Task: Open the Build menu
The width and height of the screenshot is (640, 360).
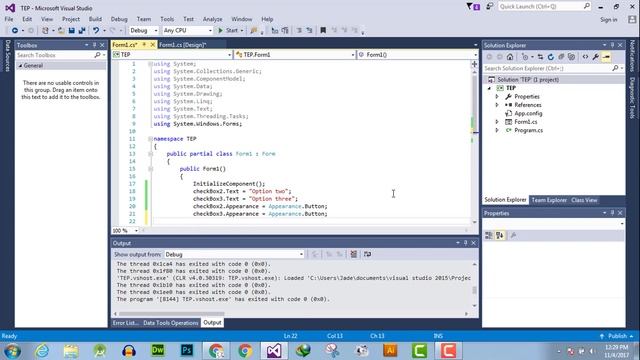Action: tap(95, 19)
